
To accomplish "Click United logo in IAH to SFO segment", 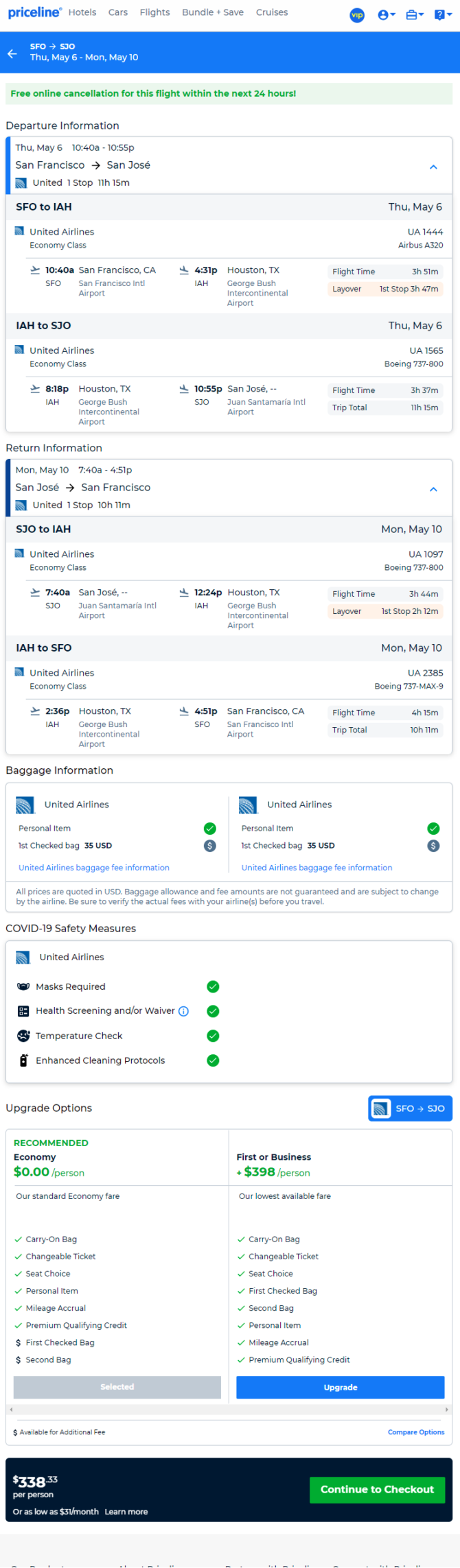I will [x=19, y=672].
